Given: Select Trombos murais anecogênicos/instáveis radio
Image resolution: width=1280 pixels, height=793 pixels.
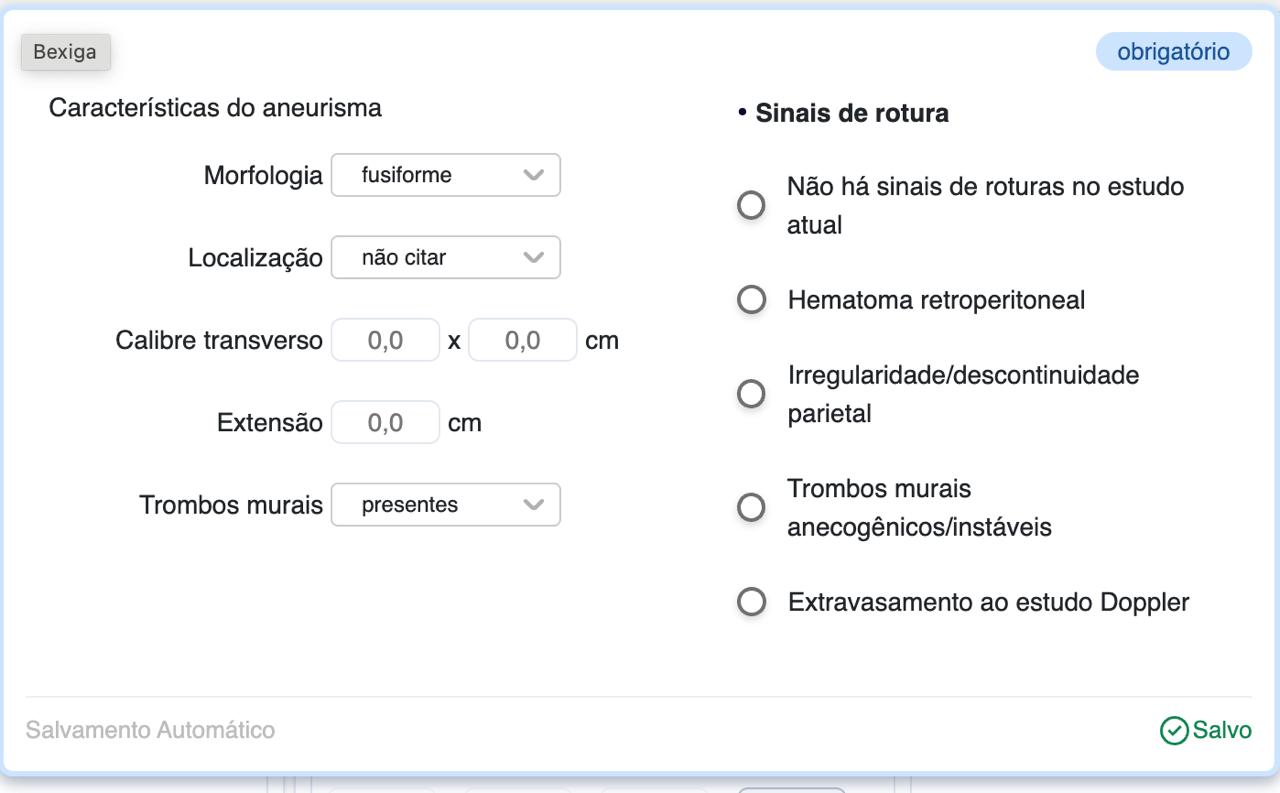Looking at the screenshot, I should click(750, 507).
